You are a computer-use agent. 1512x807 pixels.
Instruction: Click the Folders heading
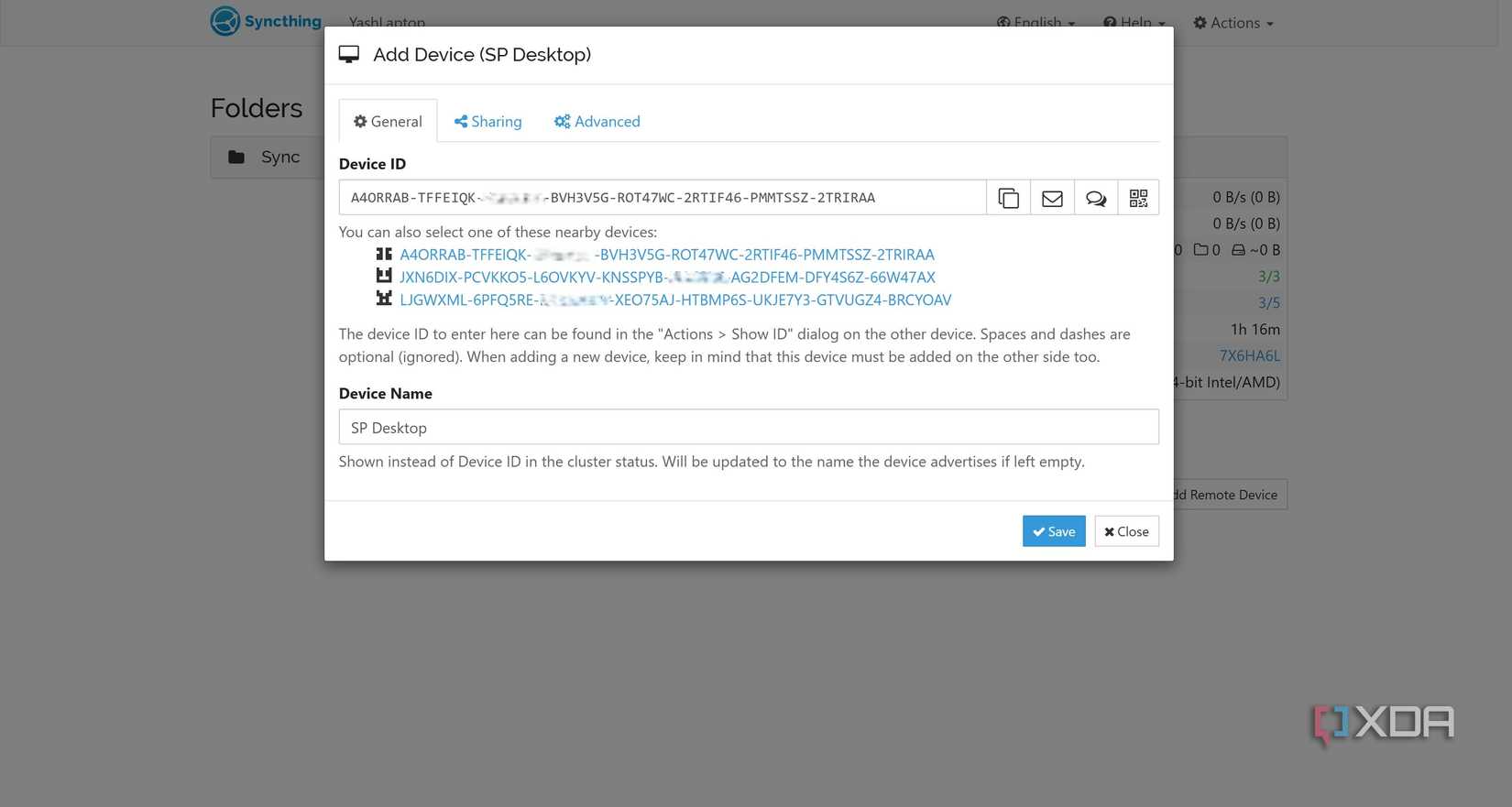[x=257, y=108]
